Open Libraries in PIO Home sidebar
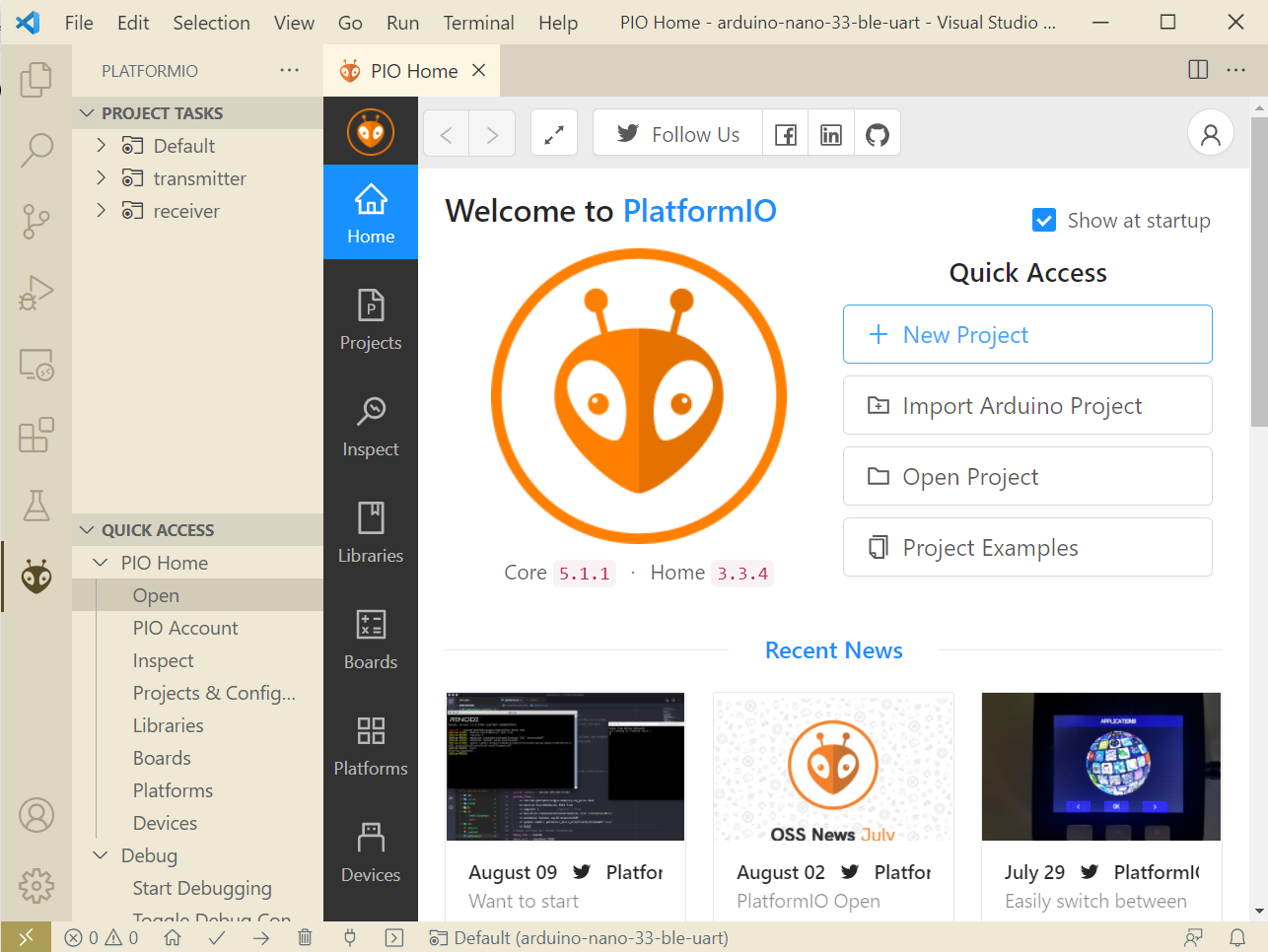This screenshot has width=1268, height=952. (x=371, y=532)
